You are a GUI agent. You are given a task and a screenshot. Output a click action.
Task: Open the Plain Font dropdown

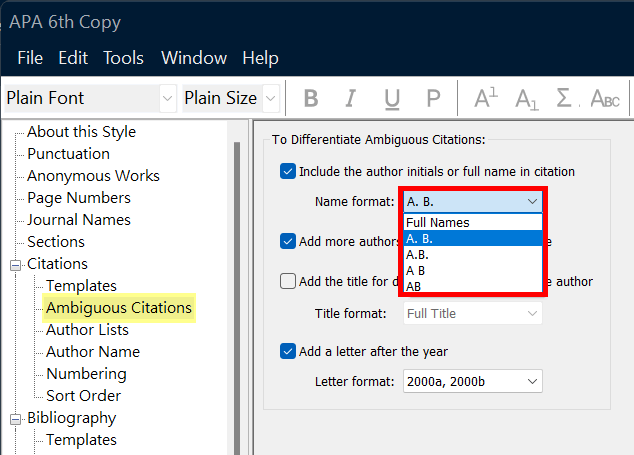[167, 98]
